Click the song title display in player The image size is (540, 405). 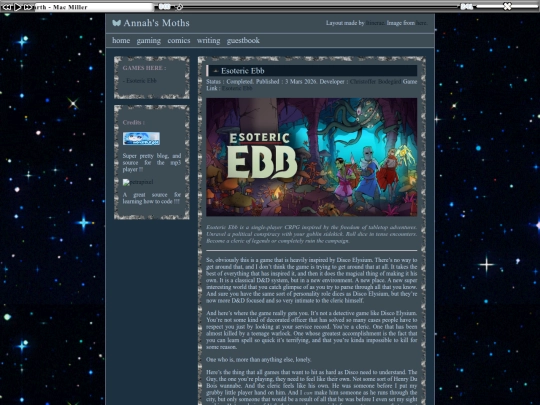pos(94,7)
